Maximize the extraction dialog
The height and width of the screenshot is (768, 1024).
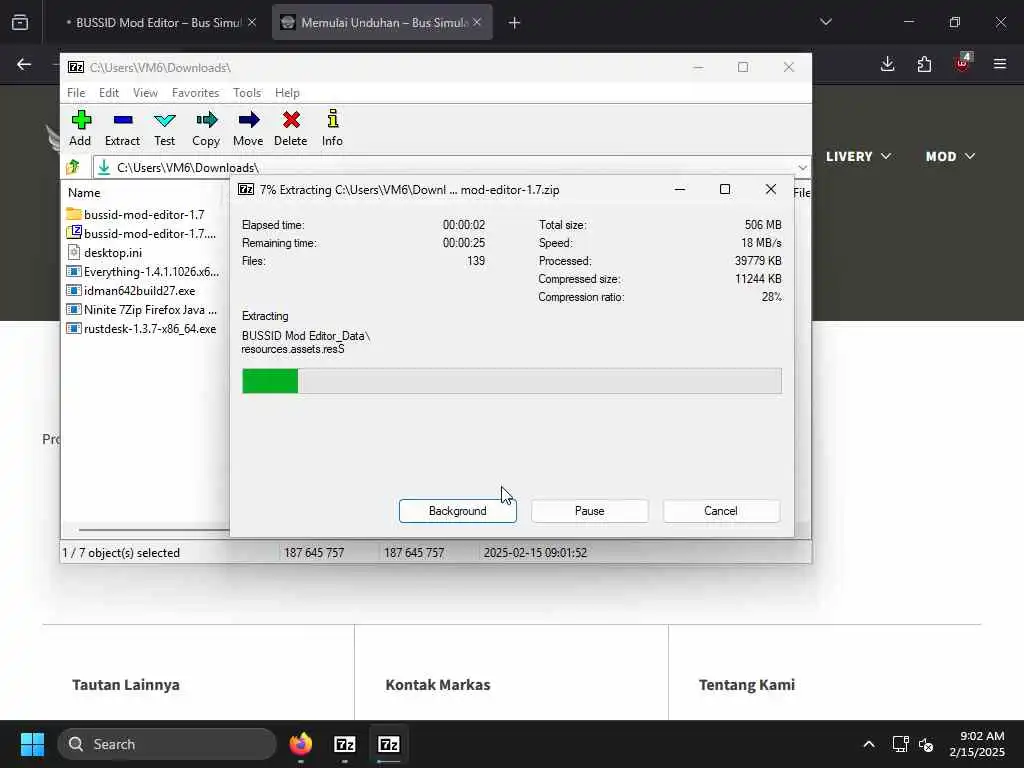pos(725,189)
